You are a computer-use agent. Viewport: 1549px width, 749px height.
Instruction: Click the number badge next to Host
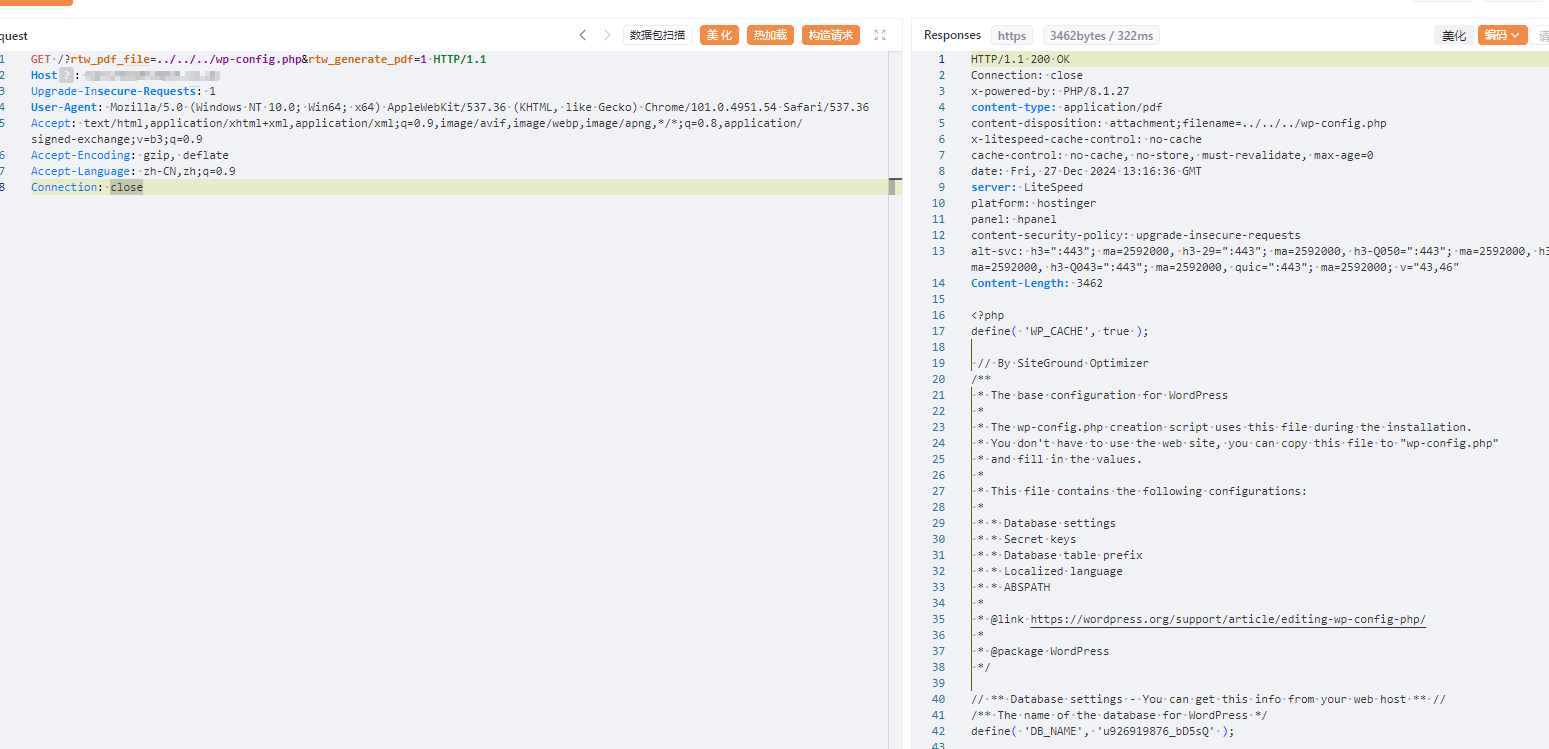(x=67, y=75)
